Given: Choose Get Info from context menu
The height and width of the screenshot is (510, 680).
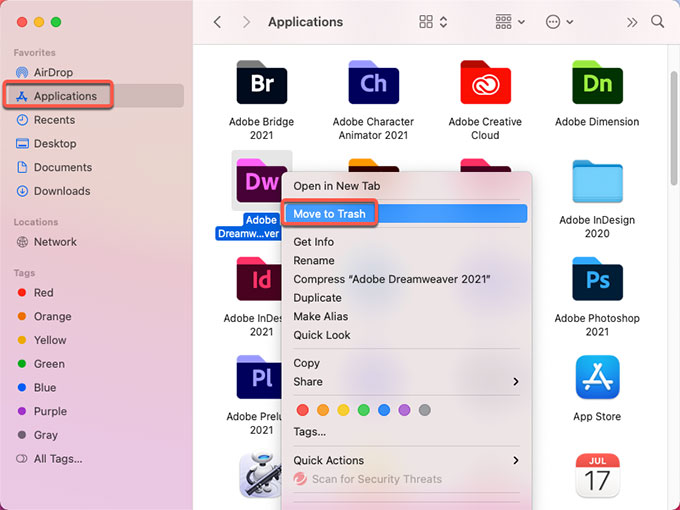Looking at the screenshot, I should click(x=406, y=242).
